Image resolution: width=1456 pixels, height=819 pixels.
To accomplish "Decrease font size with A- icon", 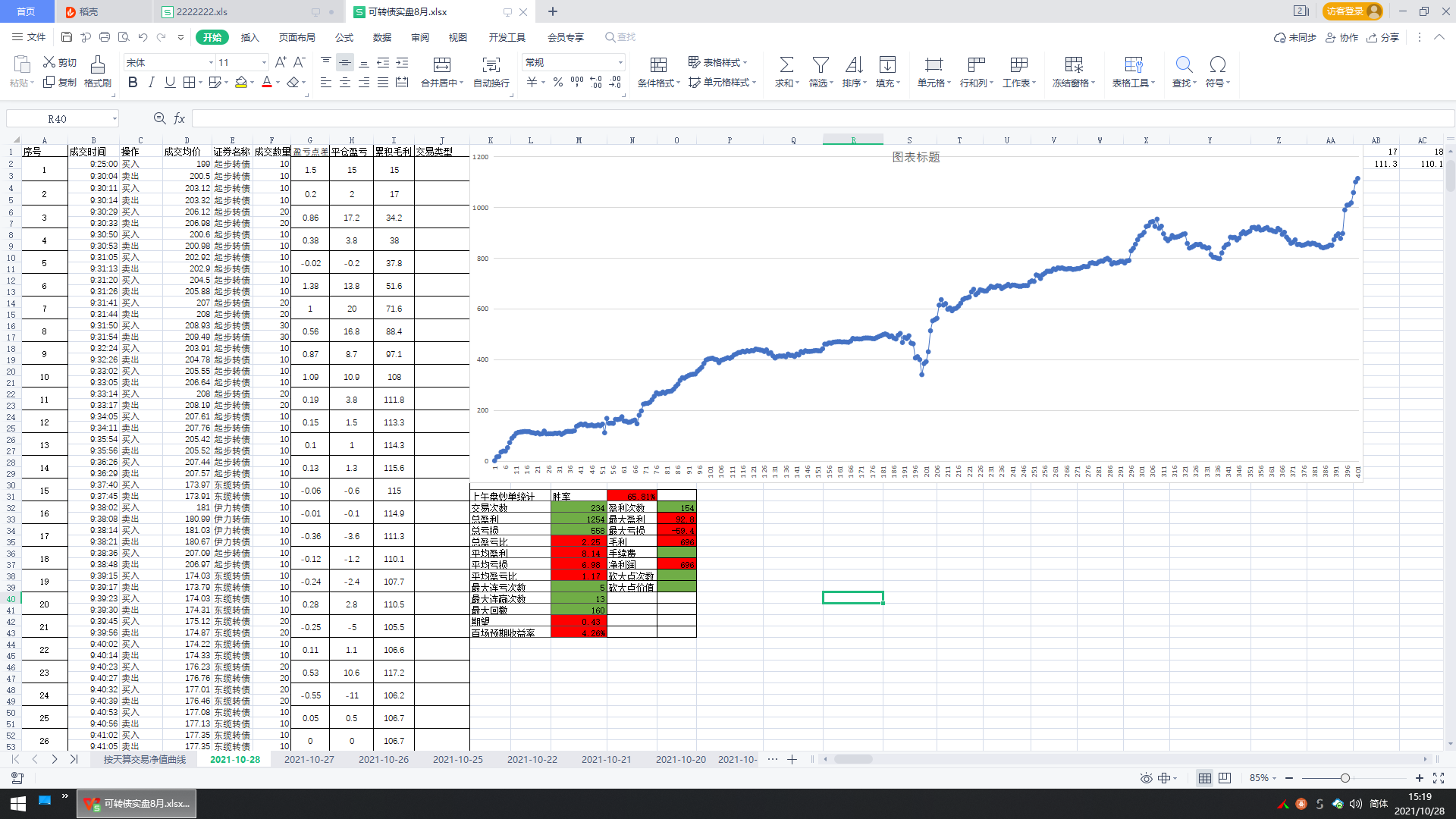I will (x=300, y=62).
